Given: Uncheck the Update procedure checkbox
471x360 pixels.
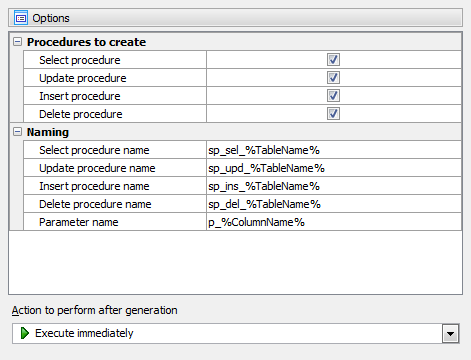Looking at the screenshot, I should [333, 78].
